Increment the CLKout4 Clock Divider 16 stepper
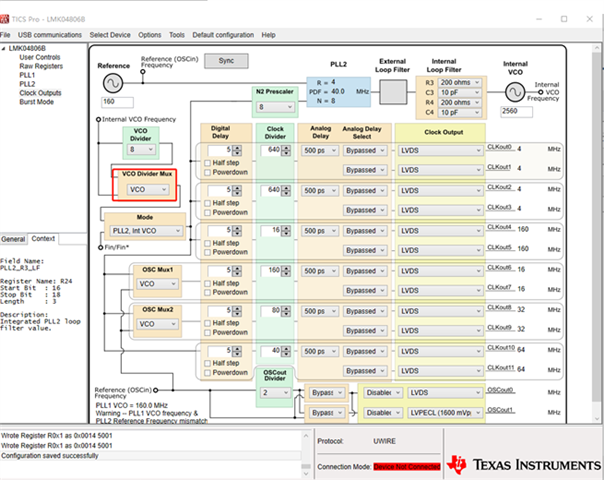 point(286,228)
